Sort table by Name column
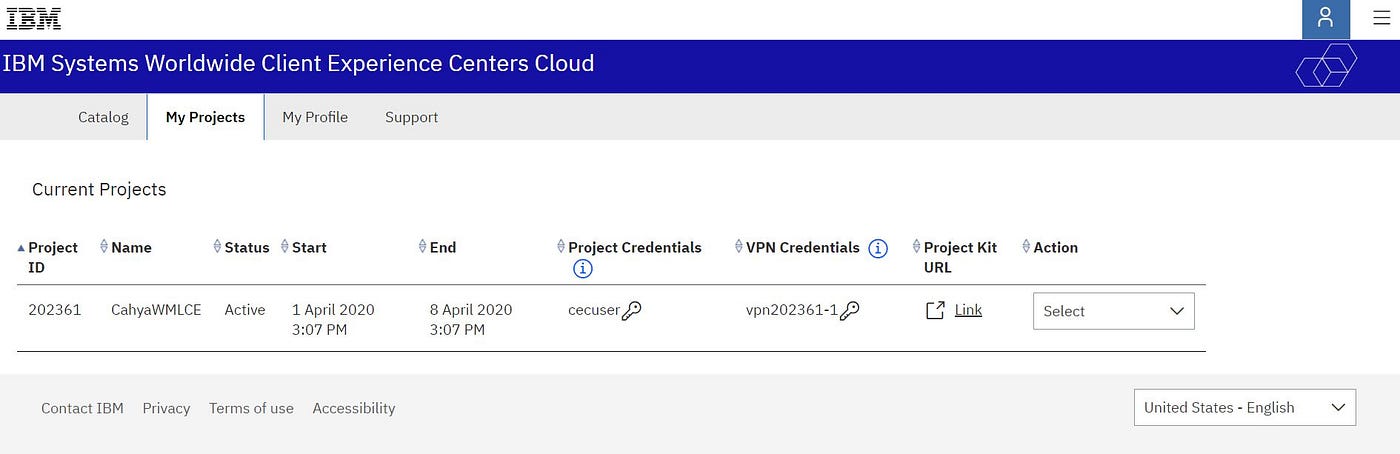This screenshot has height=454, width=1400. (x=104, y=247)
